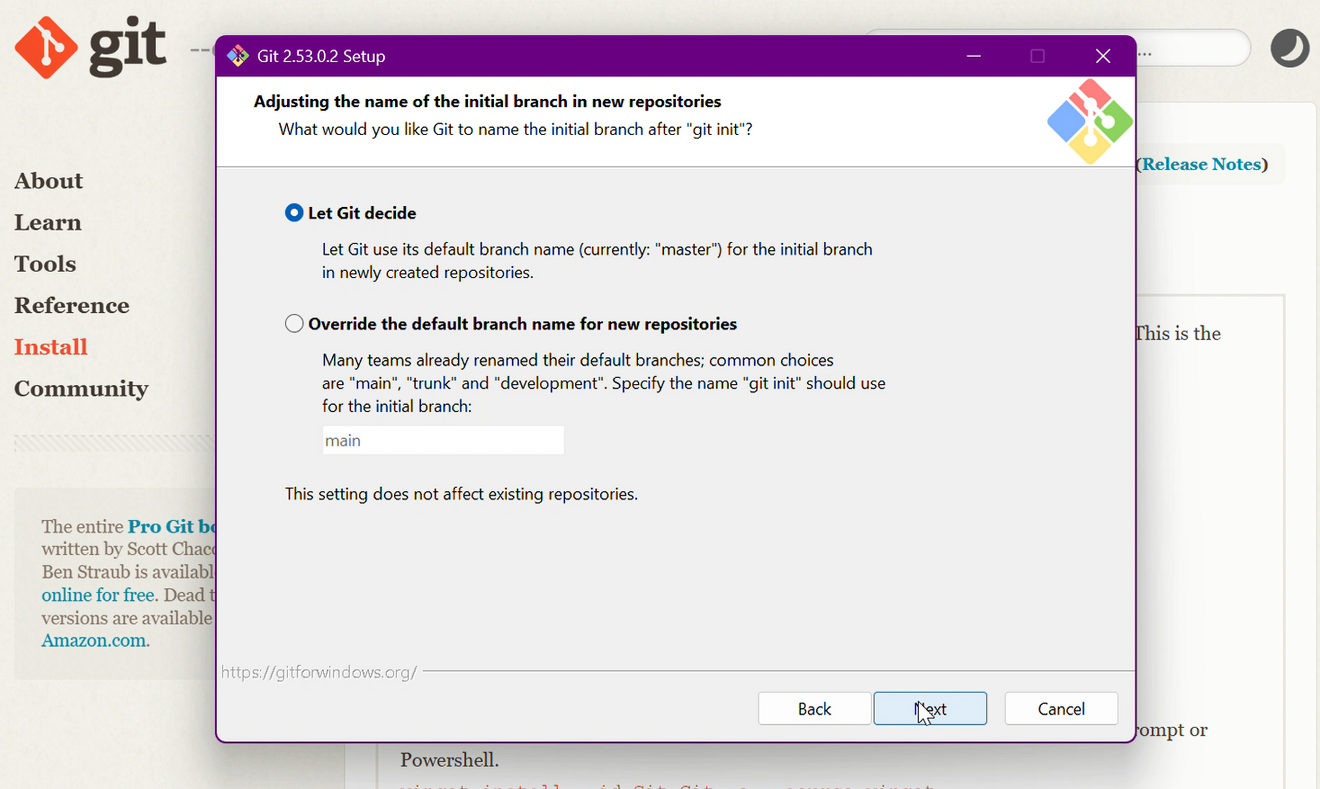Image resolution: width=1320 pixels, height=789 pixels.
Task: Open the gitforwindows.org link in the installer
Action: 319,672
